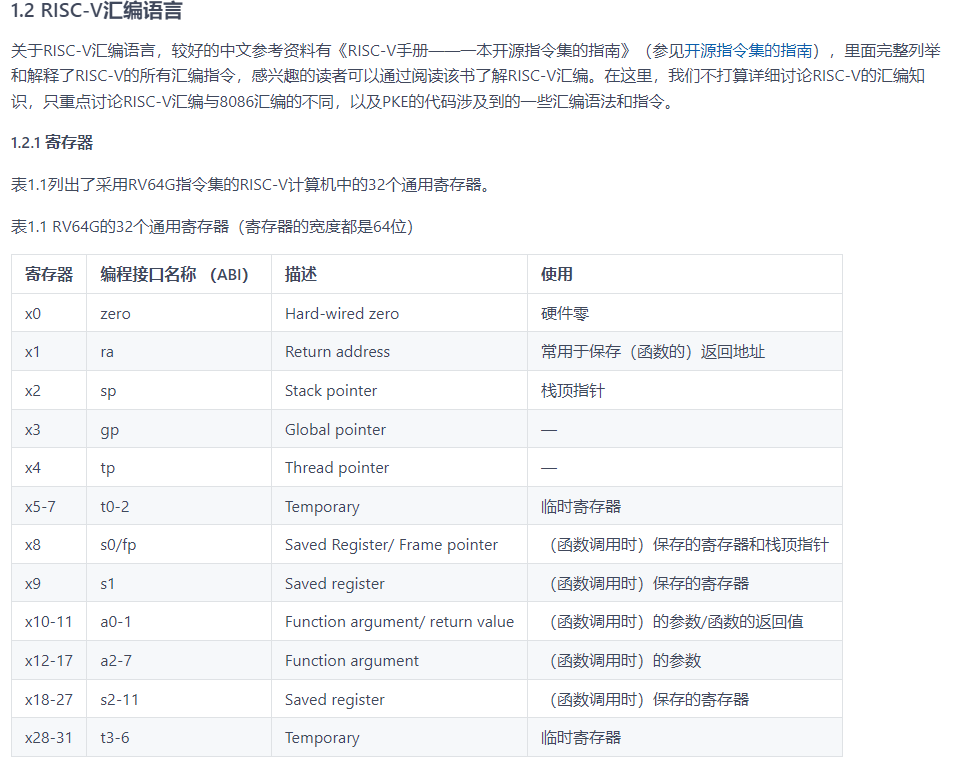Click the s0/fp ABI name cell
Viewport: 972px width, 777px height.
(x=179, y=544)
